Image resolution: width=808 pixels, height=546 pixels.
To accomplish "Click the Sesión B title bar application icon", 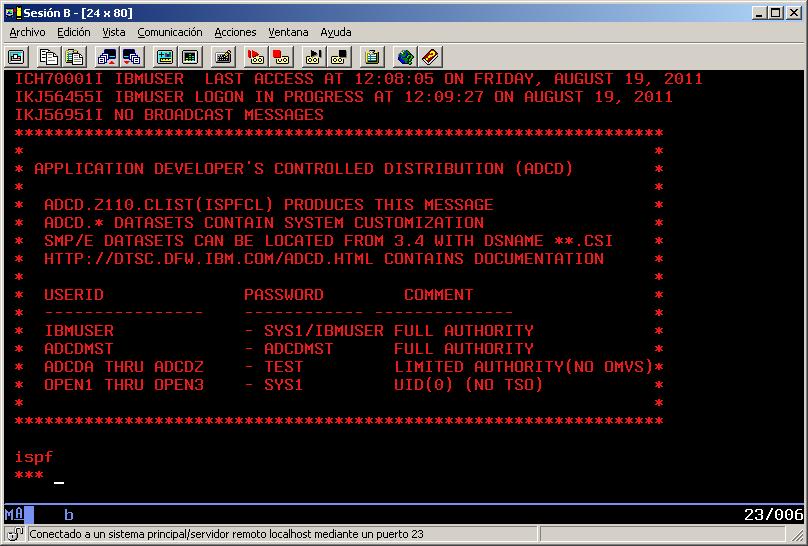I will [x=13, y=13].
